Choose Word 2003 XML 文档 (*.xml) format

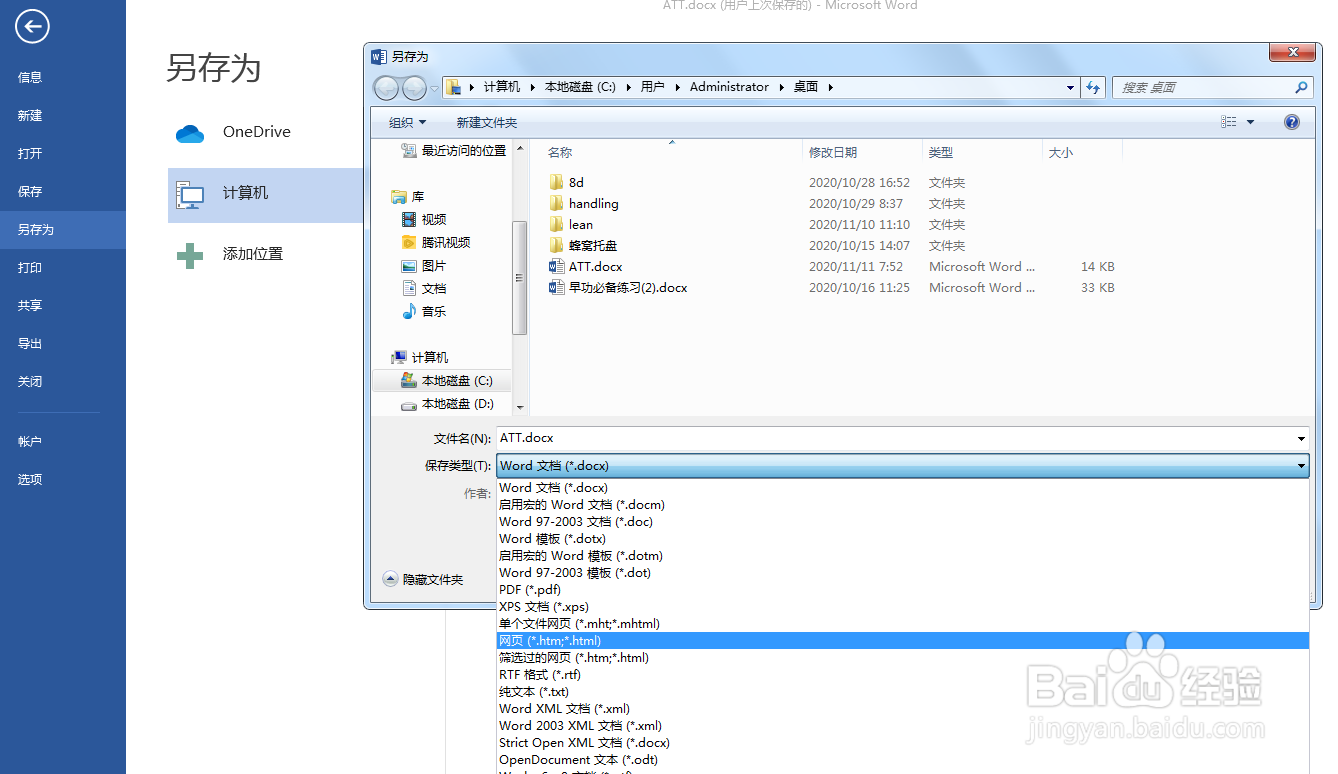coord(580,726)
